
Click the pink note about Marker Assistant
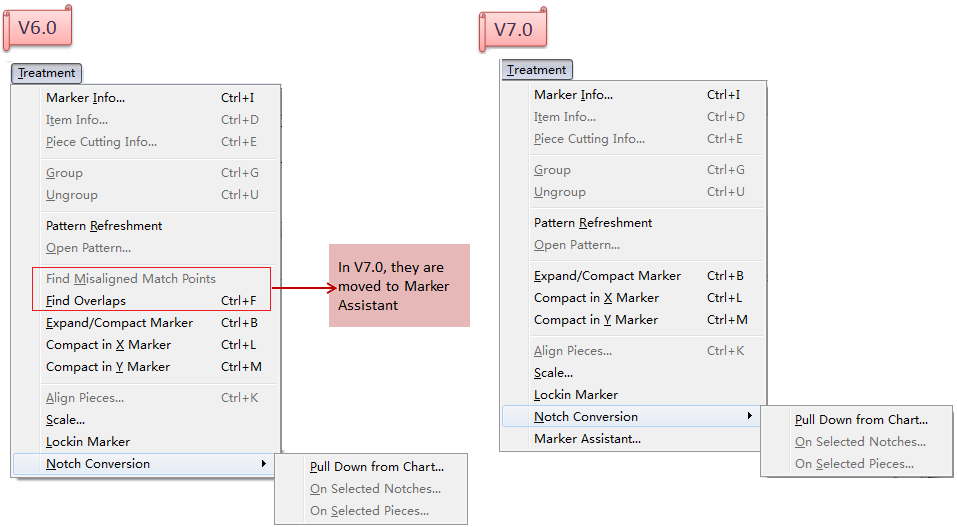(398, 286)
